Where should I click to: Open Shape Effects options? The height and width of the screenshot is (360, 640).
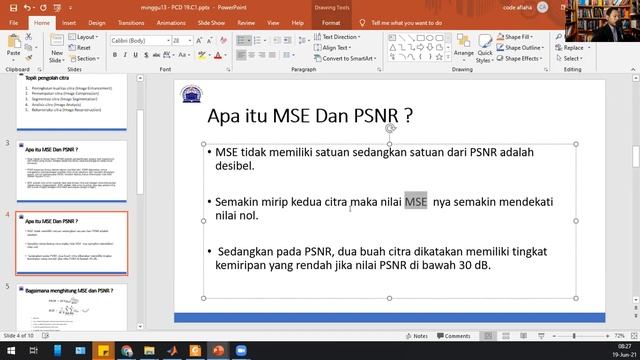(520, 58)
